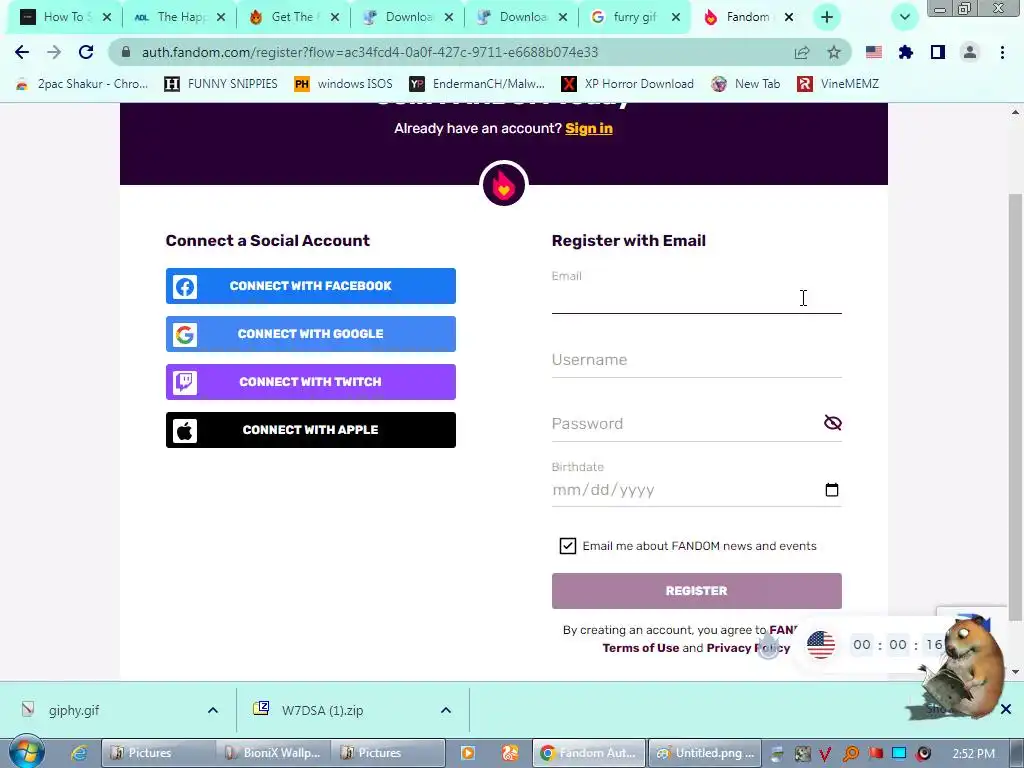Image resolution: width=1024 pixels, height=768 pixels.
Task: Close the Fandom tab
Action: pos(789,17)
